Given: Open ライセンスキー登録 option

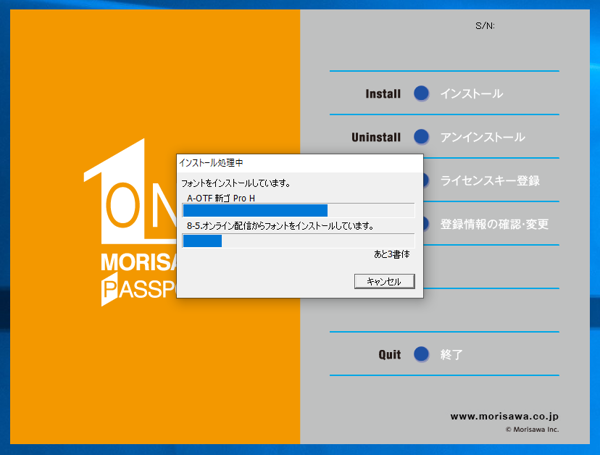Looking at the screenshot, I should coord(490,181).
